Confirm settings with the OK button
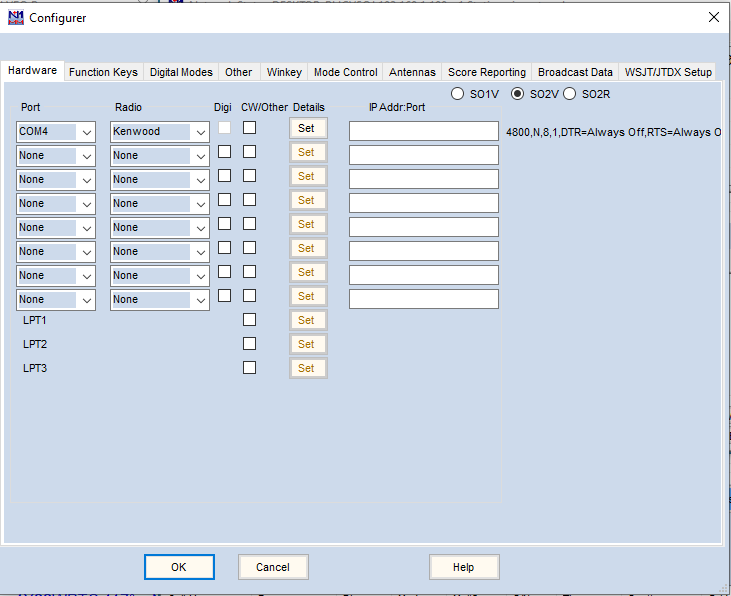This screenshot has height=596, width=731. pyautogui.click(x=179, y=567)
